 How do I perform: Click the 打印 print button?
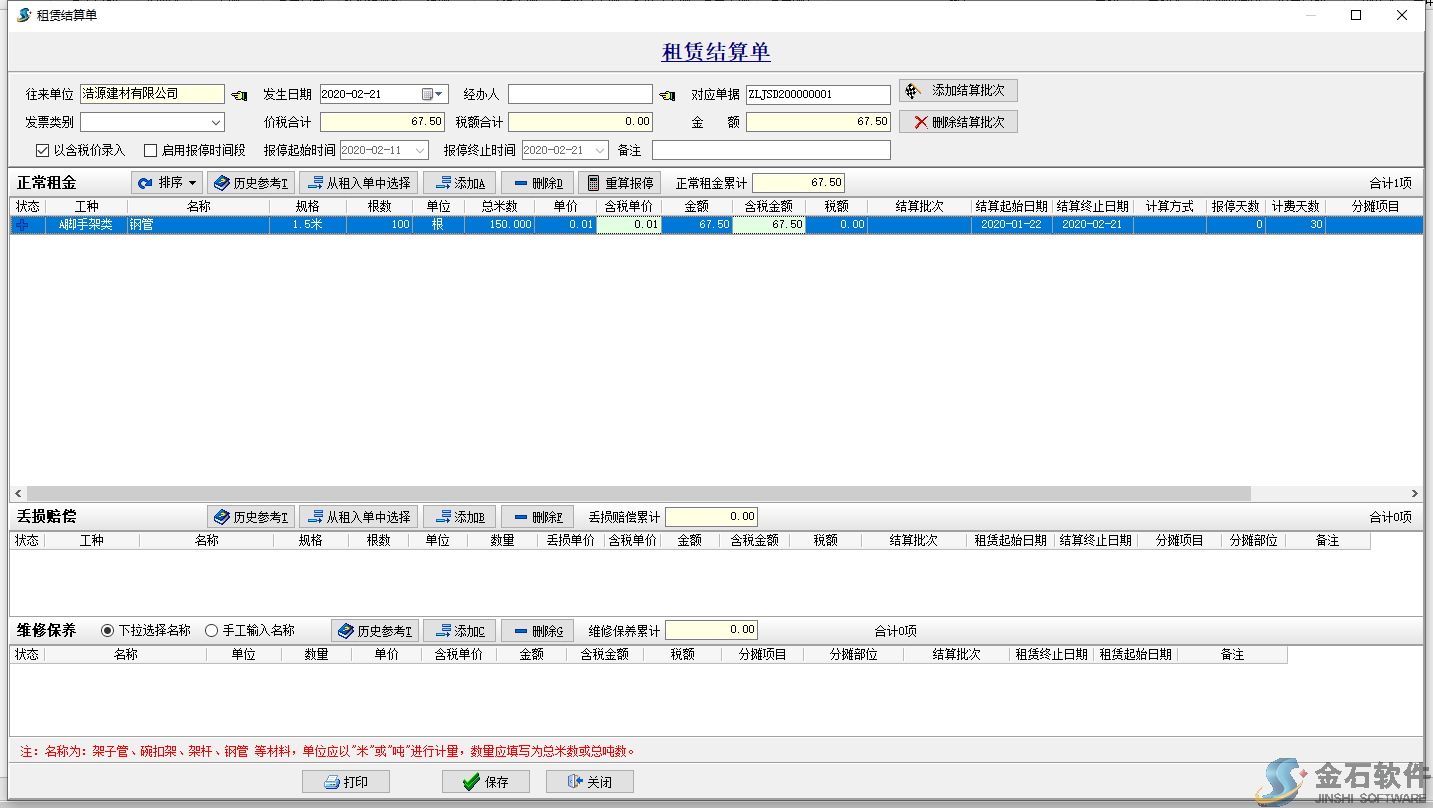coord(346,781)
